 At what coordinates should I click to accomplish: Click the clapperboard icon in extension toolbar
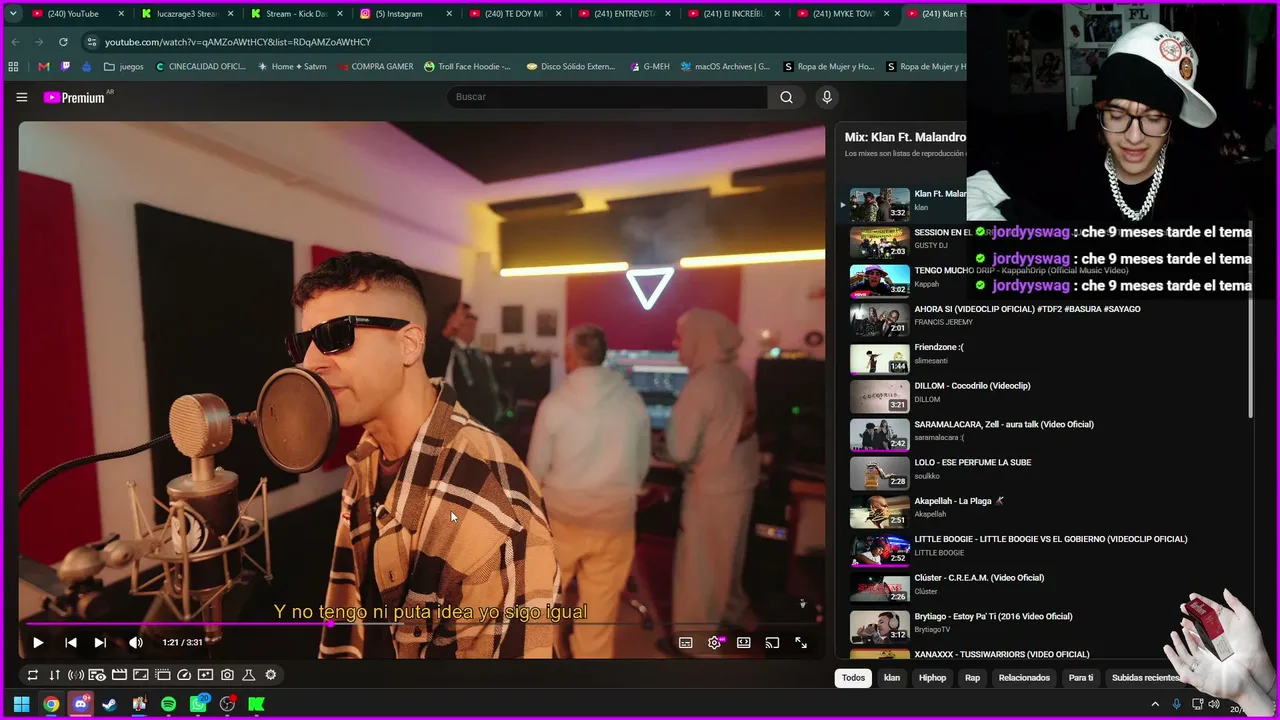[x=119, y=675]
